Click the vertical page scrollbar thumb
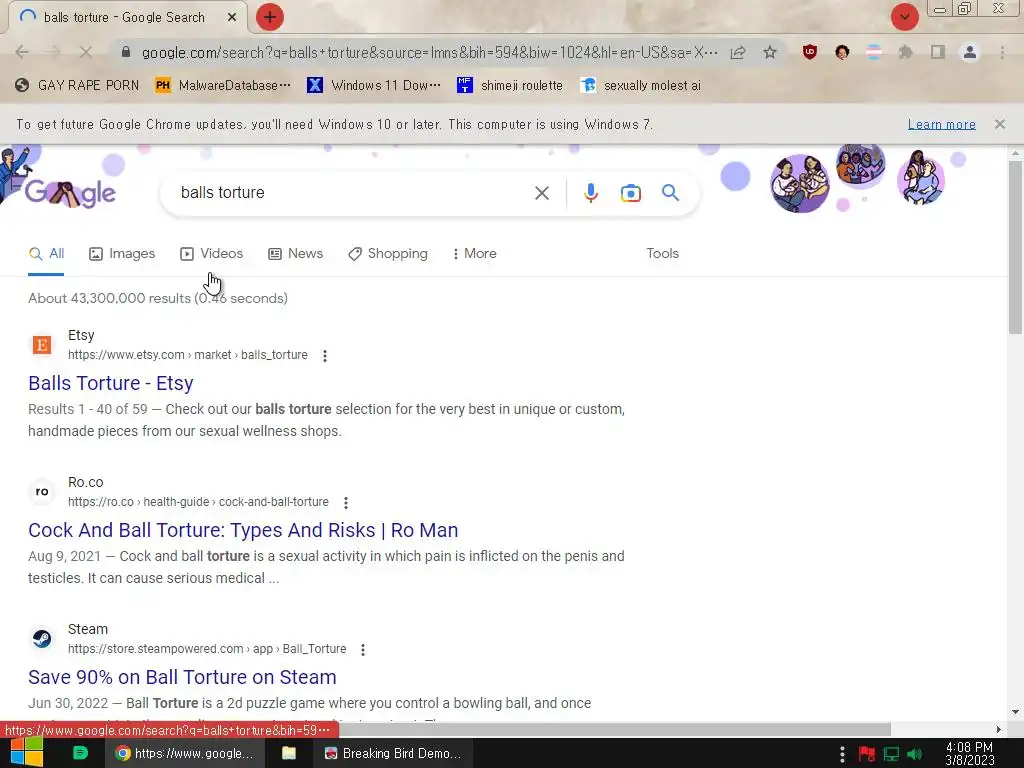Image resolution: width=1024 pixels, height=768 pixels. click(1015, 248)
